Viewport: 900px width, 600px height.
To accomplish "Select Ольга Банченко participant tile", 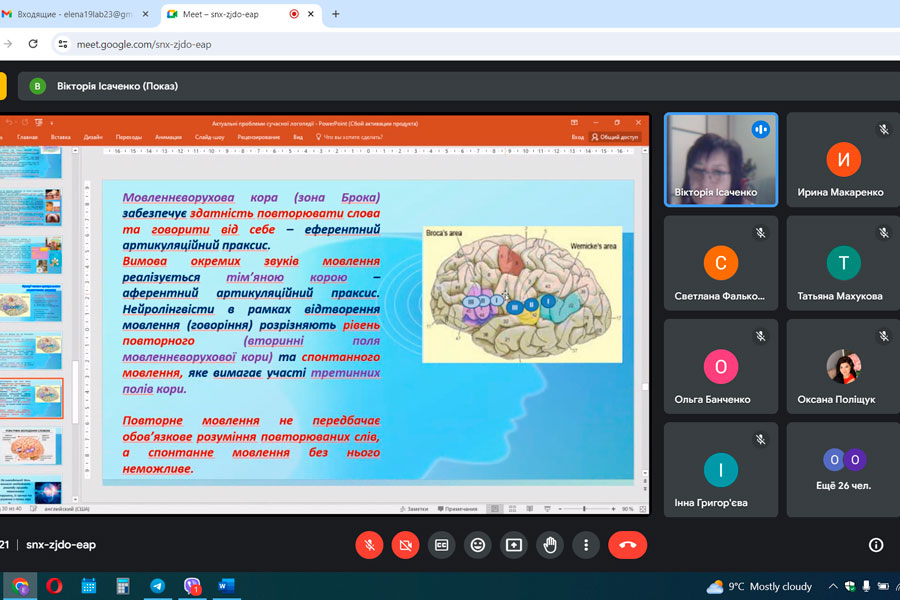I will pyautogui.click(x=721, y=366).
